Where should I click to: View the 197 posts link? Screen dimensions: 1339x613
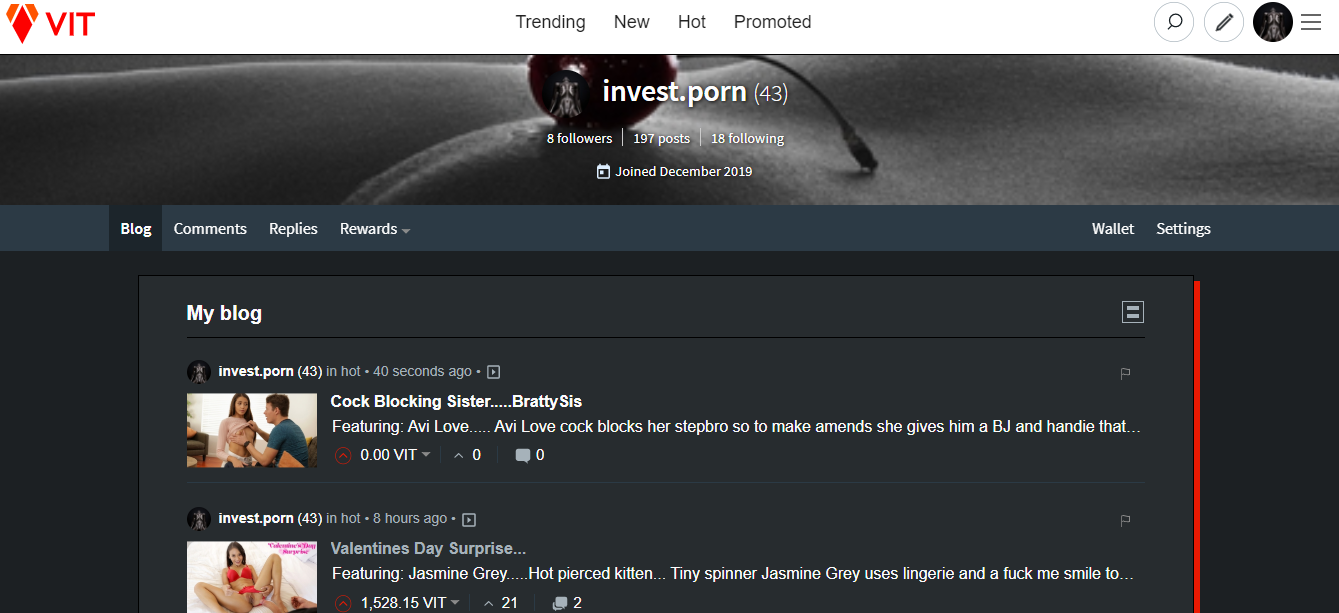point(661,138)
